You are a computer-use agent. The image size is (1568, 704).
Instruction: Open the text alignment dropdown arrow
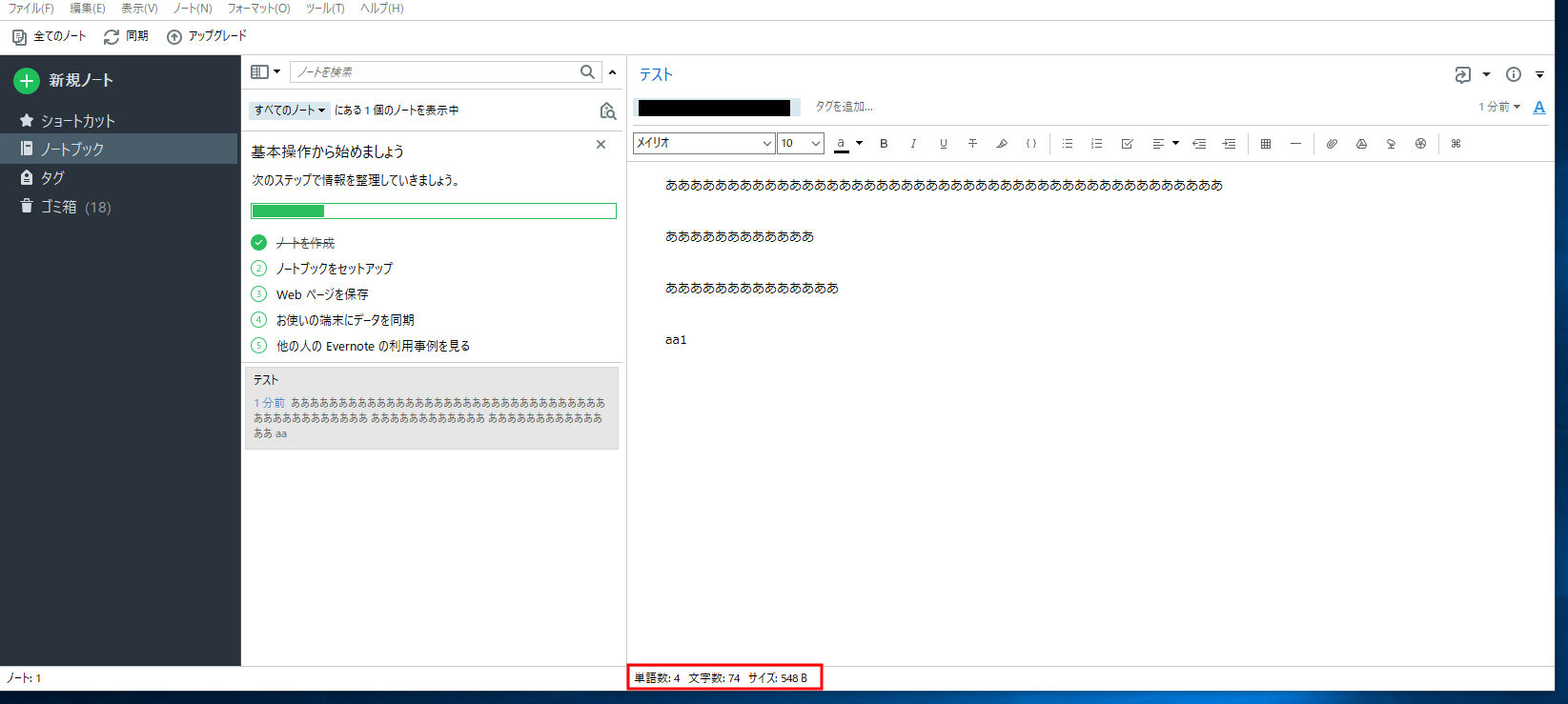1175,144
